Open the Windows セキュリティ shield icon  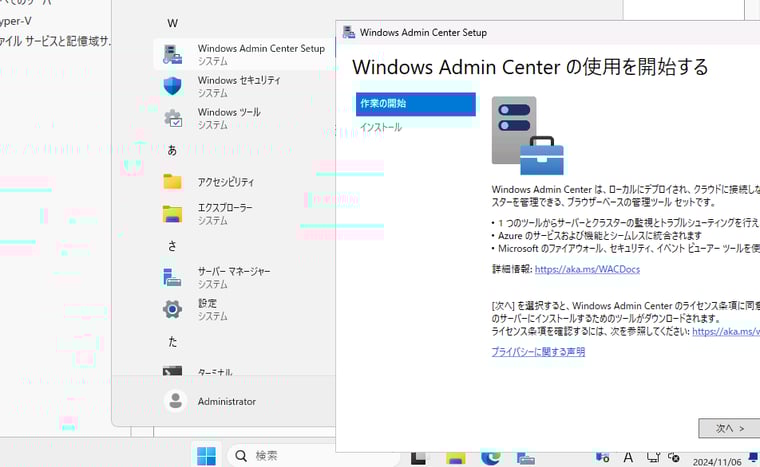172,86
